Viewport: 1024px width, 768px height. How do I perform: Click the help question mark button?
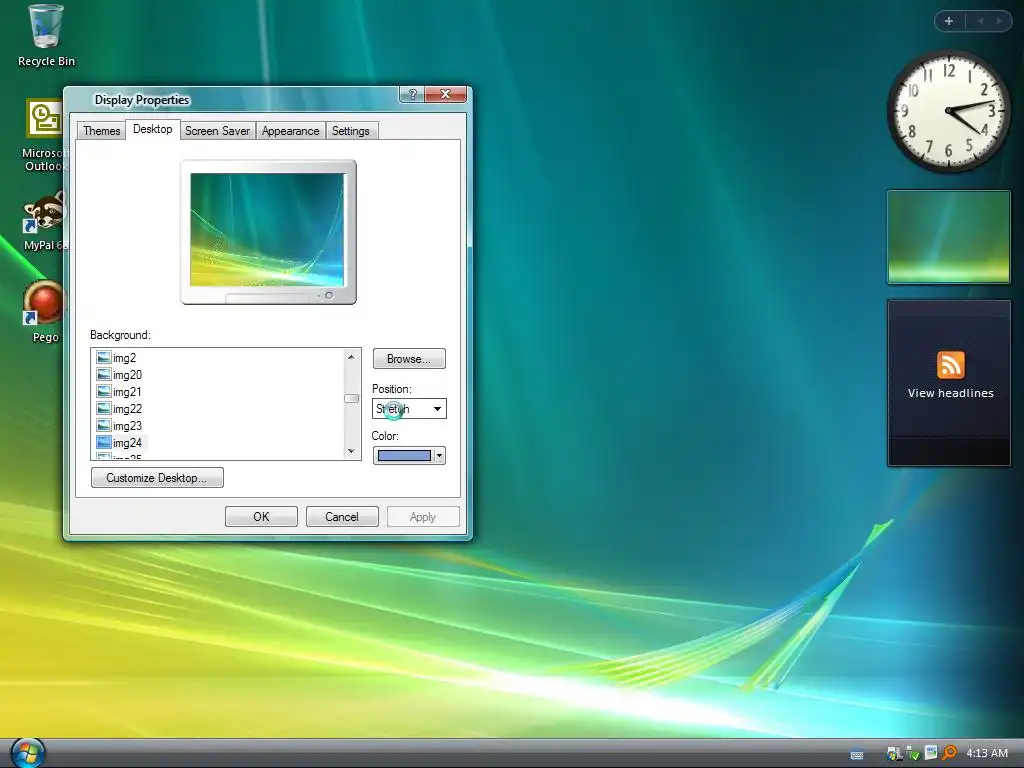411,94
